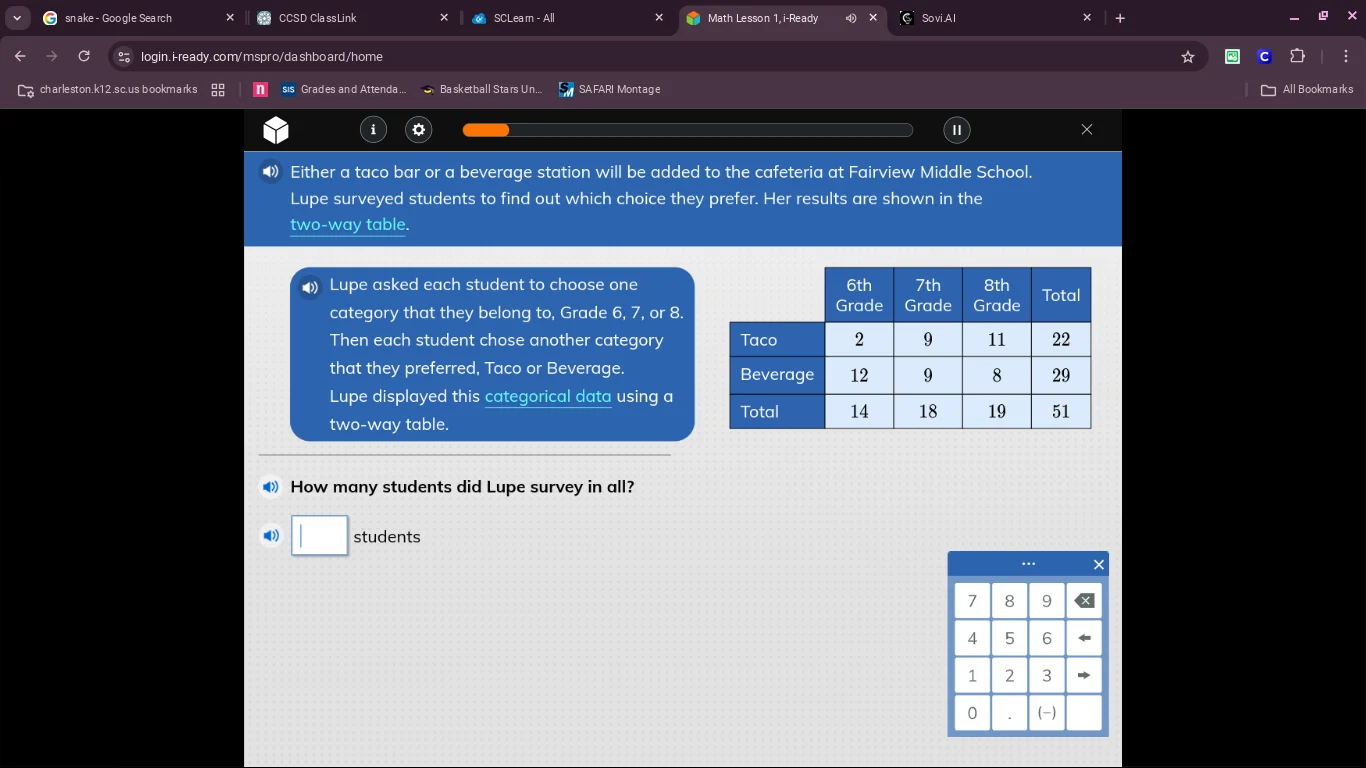
Task: Open the tab search dropdown arrow
Action: (17, 18)
